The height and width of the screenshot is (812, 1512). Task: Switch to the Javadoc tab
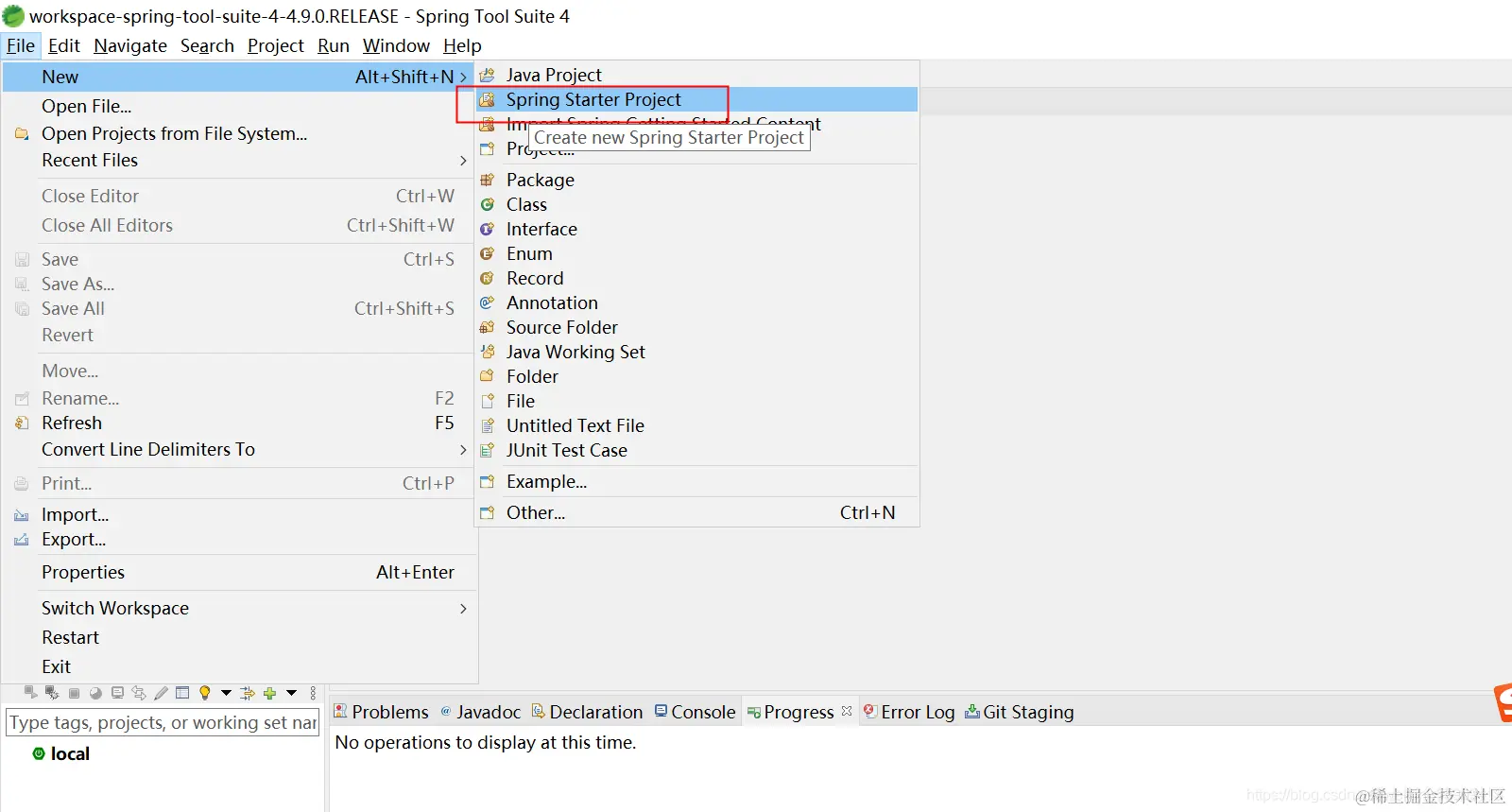(480, 712)
